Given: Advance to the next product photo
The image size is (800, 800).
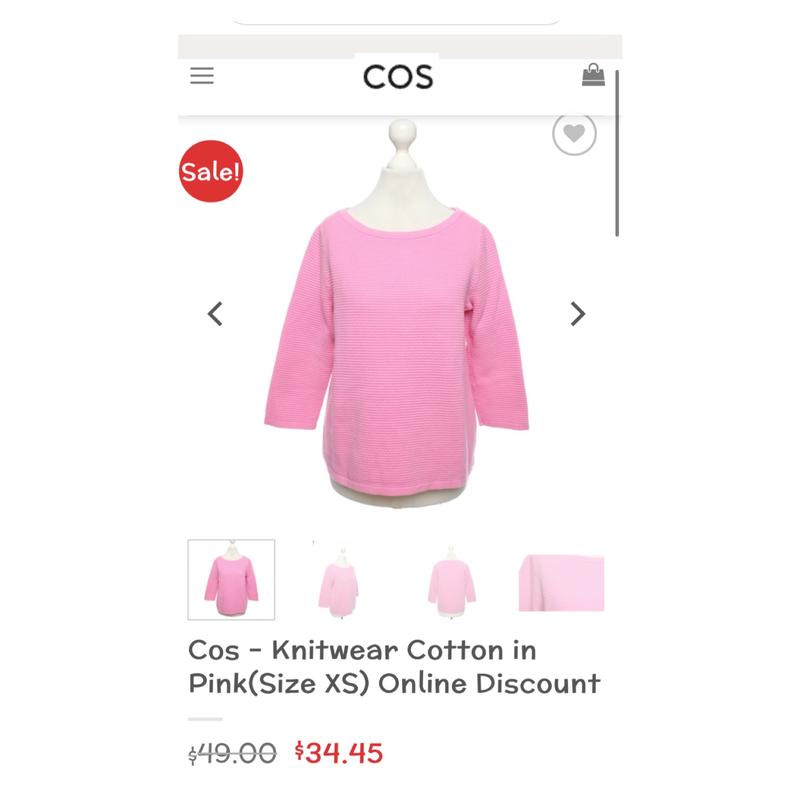Looking at the screenshot, I should (578, 314).
